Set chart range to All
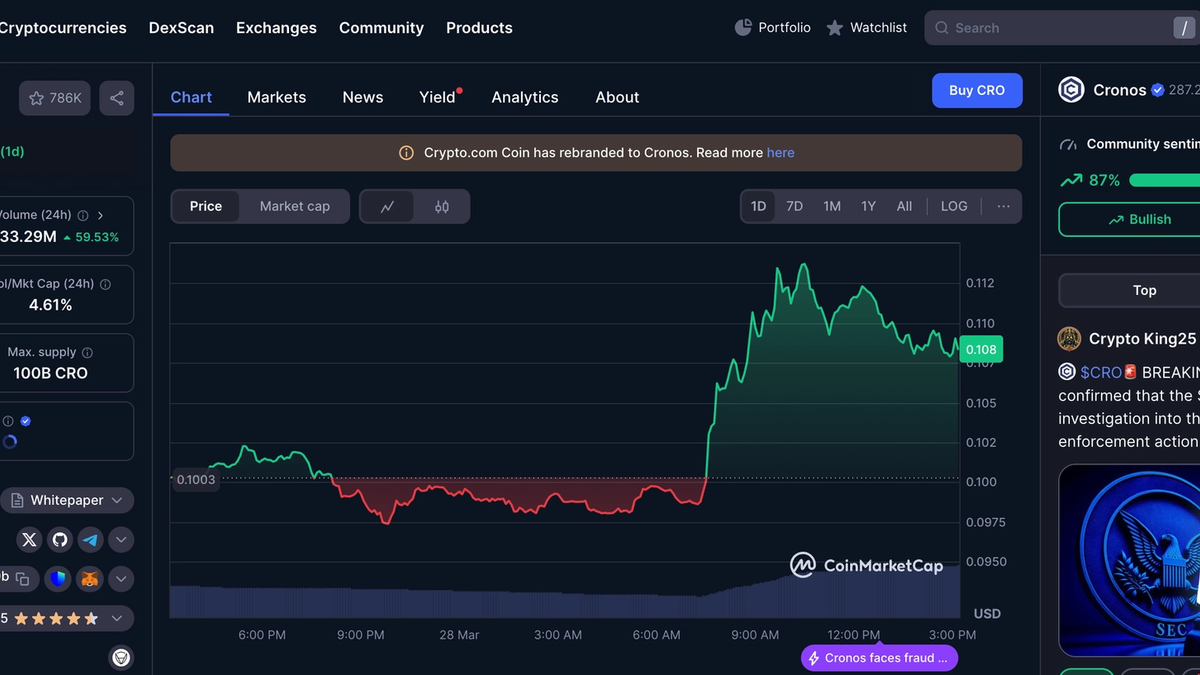 [904, 206]
